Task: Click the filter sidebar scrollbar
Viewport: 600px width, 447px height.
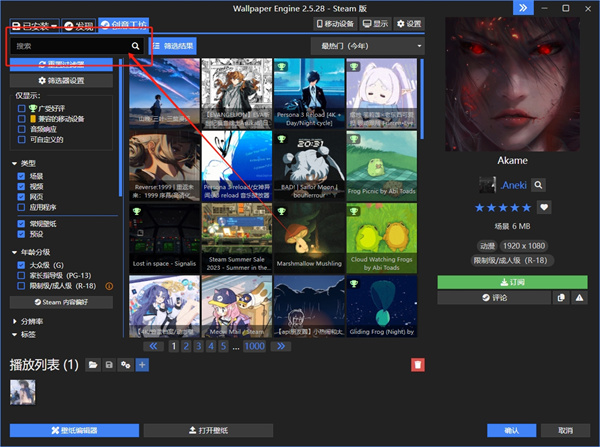Action: pos(121,127)
